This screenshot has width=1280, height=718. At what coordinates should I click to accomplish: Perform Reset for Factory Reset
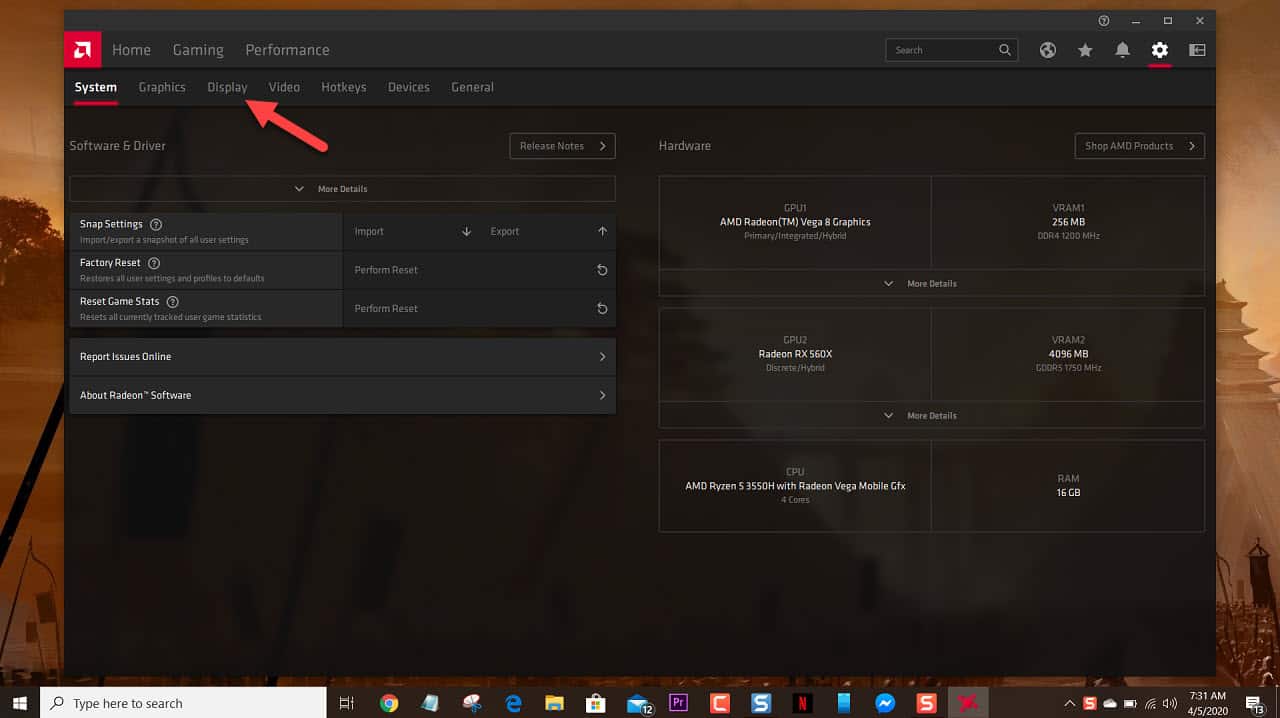[x=479, y=270]
